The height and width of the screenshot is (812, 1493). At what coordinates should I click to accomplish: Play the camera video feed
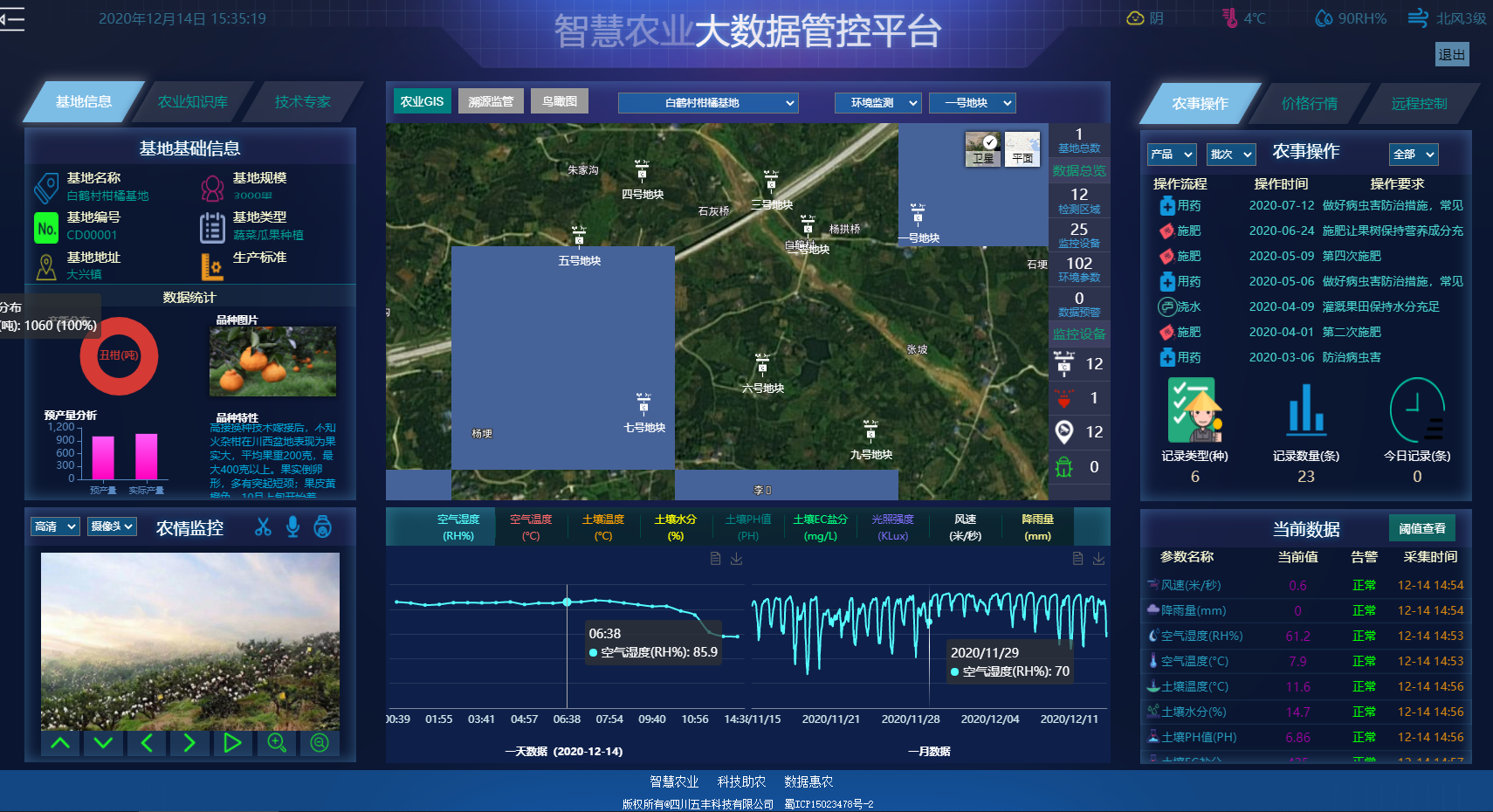point(232,743)
